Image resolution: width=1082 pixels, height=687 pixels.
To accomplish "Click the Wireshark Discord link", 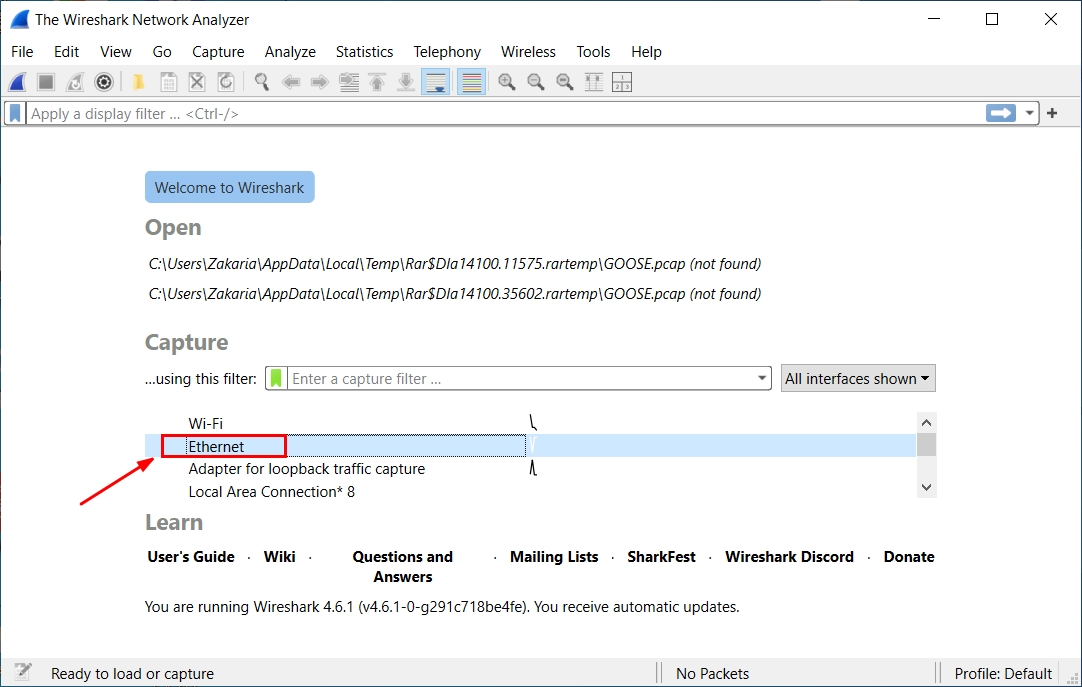I will click(x=789, y=557).
